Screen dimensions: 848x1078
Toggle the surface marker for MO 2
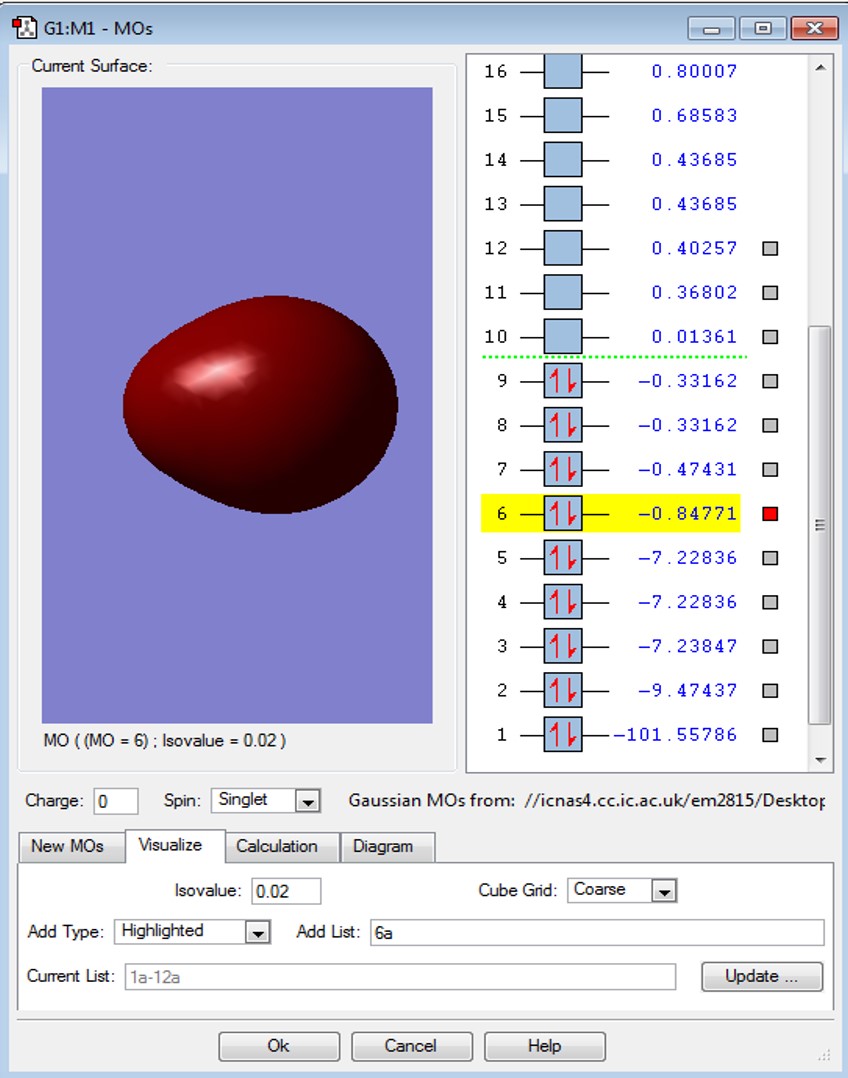[x=770, y=690]
